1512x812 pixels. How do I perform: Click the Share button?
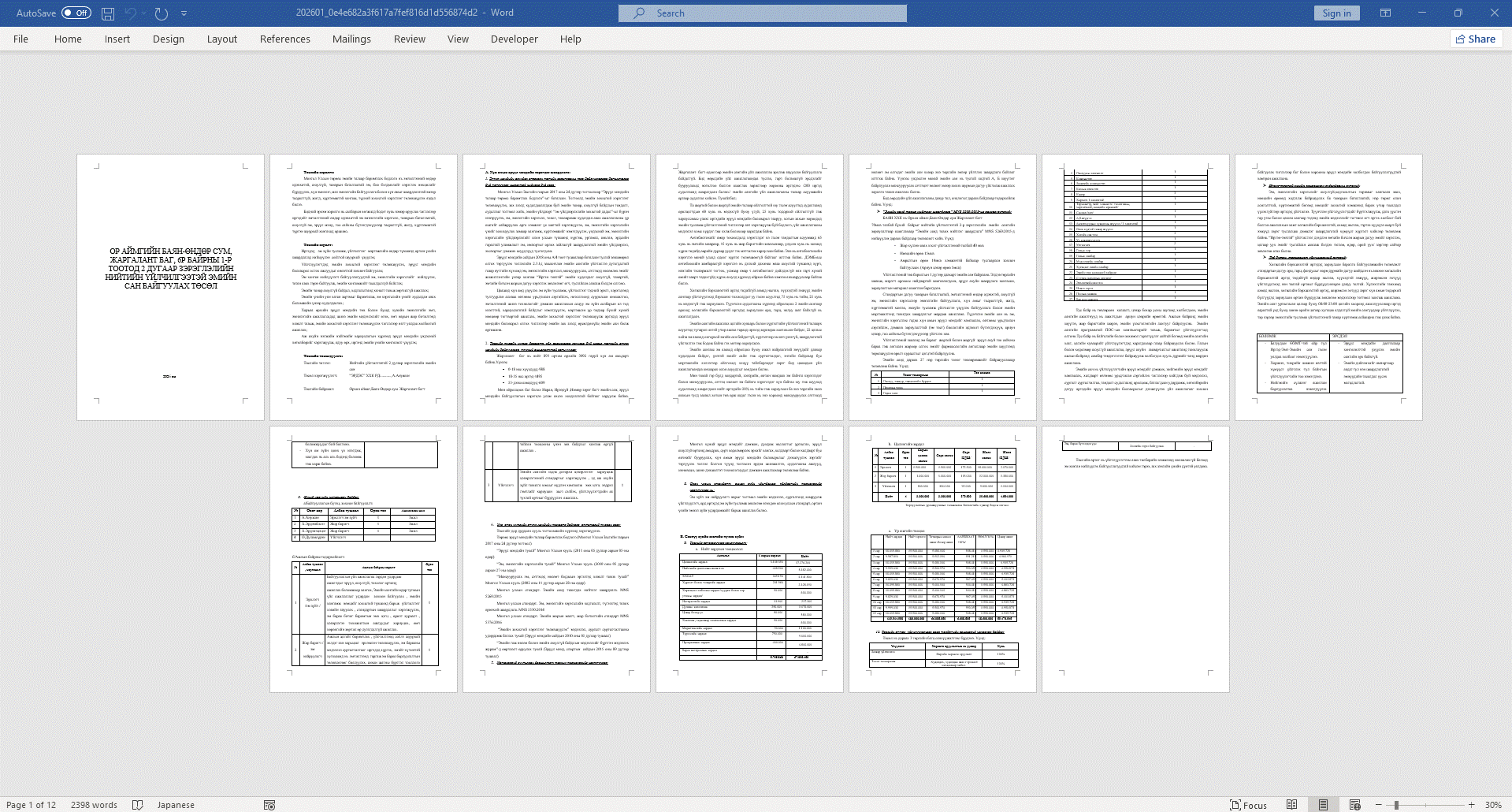(x=1475, y=39)
